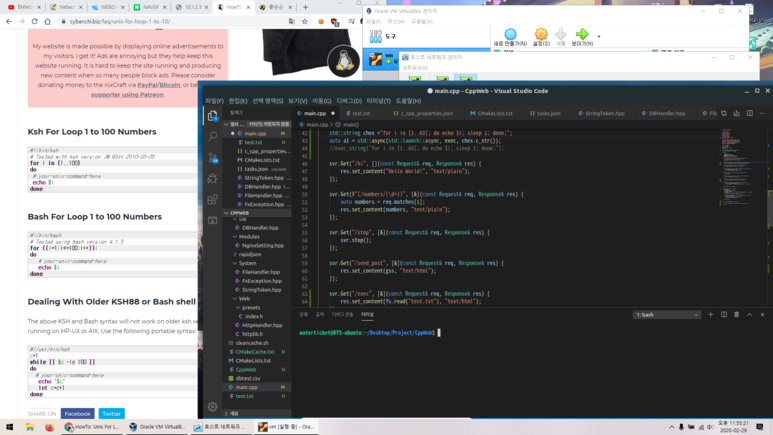Image resolution: width=773 pixels, height=435 pixels.
Task: Maximize the terminal panel with up chevron
Action: tap(749, 315)
